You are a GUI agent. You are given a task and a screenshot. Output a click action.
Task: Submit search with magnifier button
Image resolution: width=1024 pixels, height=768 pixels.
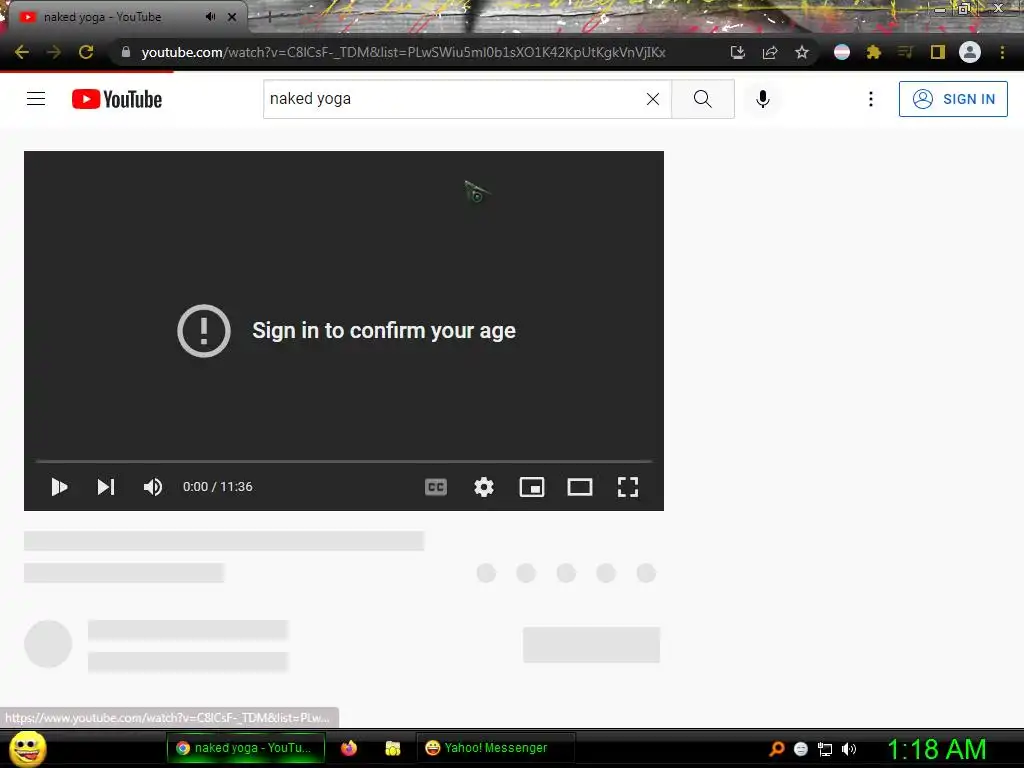[x=703, y=99]
